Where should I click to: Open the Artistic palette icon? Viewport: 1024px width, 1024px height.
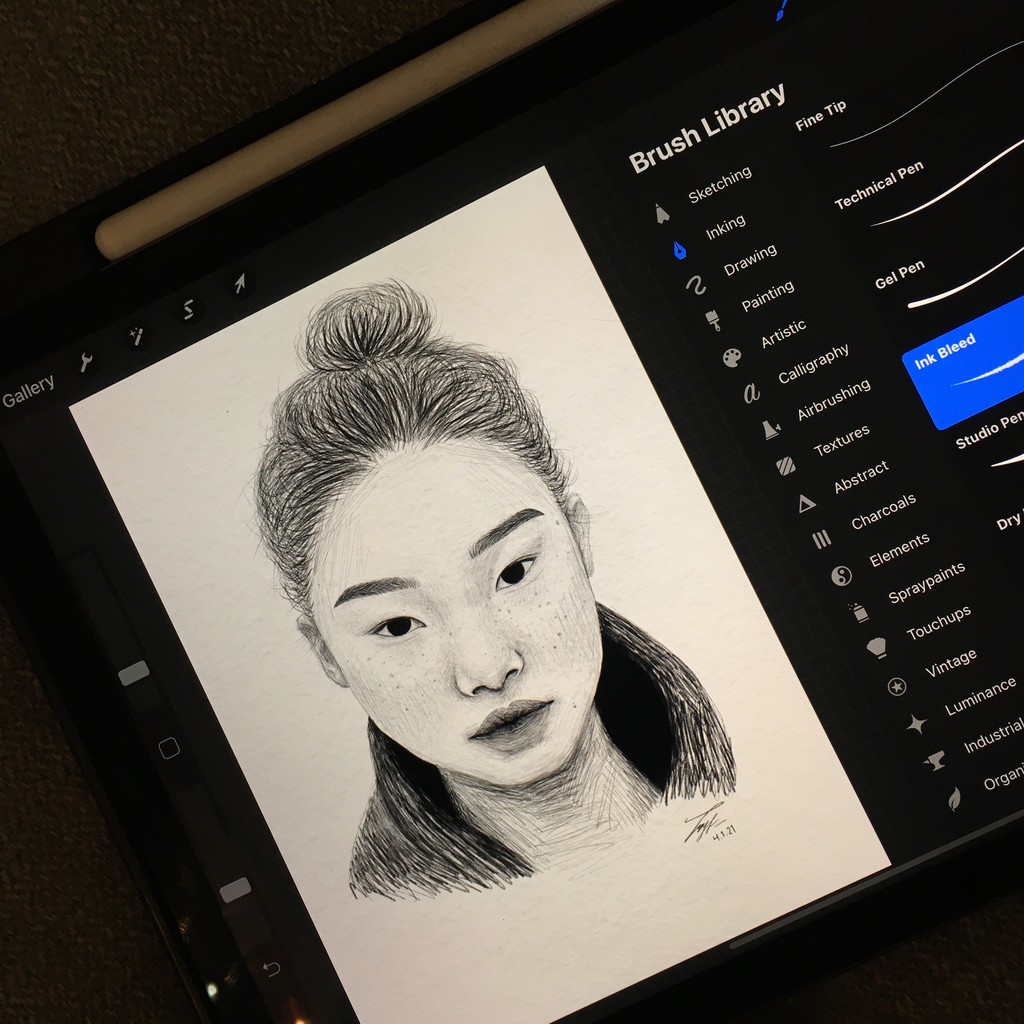click(732, 357)
